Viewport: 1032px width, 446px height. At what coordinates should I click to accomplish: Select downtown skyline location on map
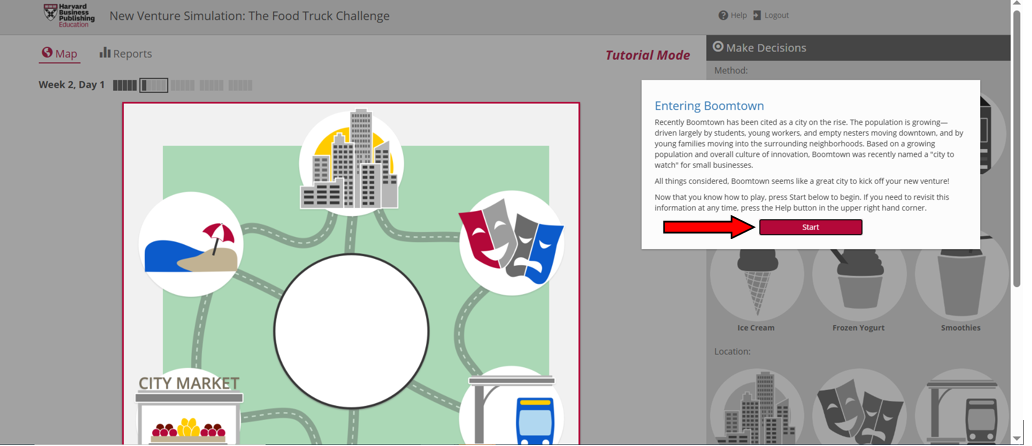pyautogui.click(x=351, y=162)
